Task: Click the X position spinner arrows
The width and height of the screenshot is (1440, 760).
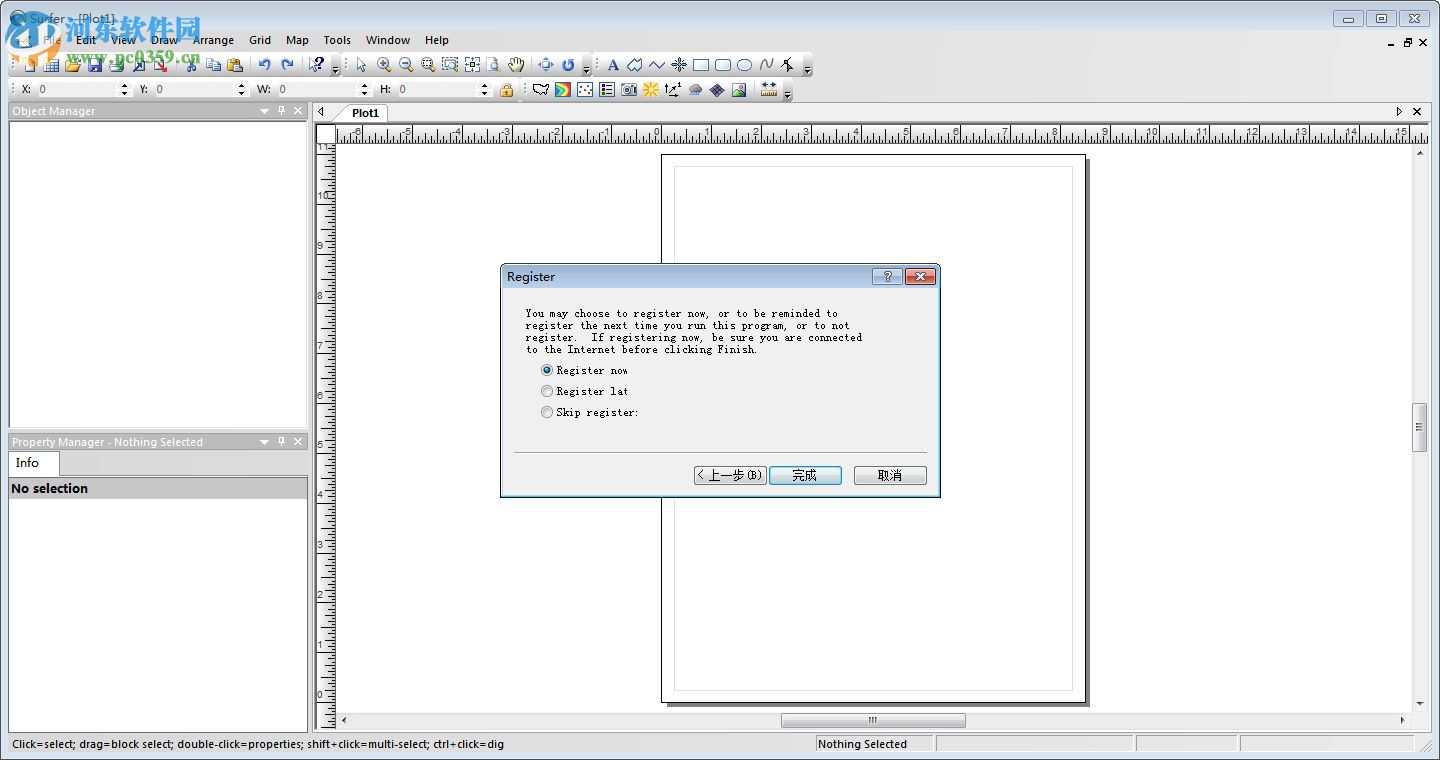Action: click(124, 90)
